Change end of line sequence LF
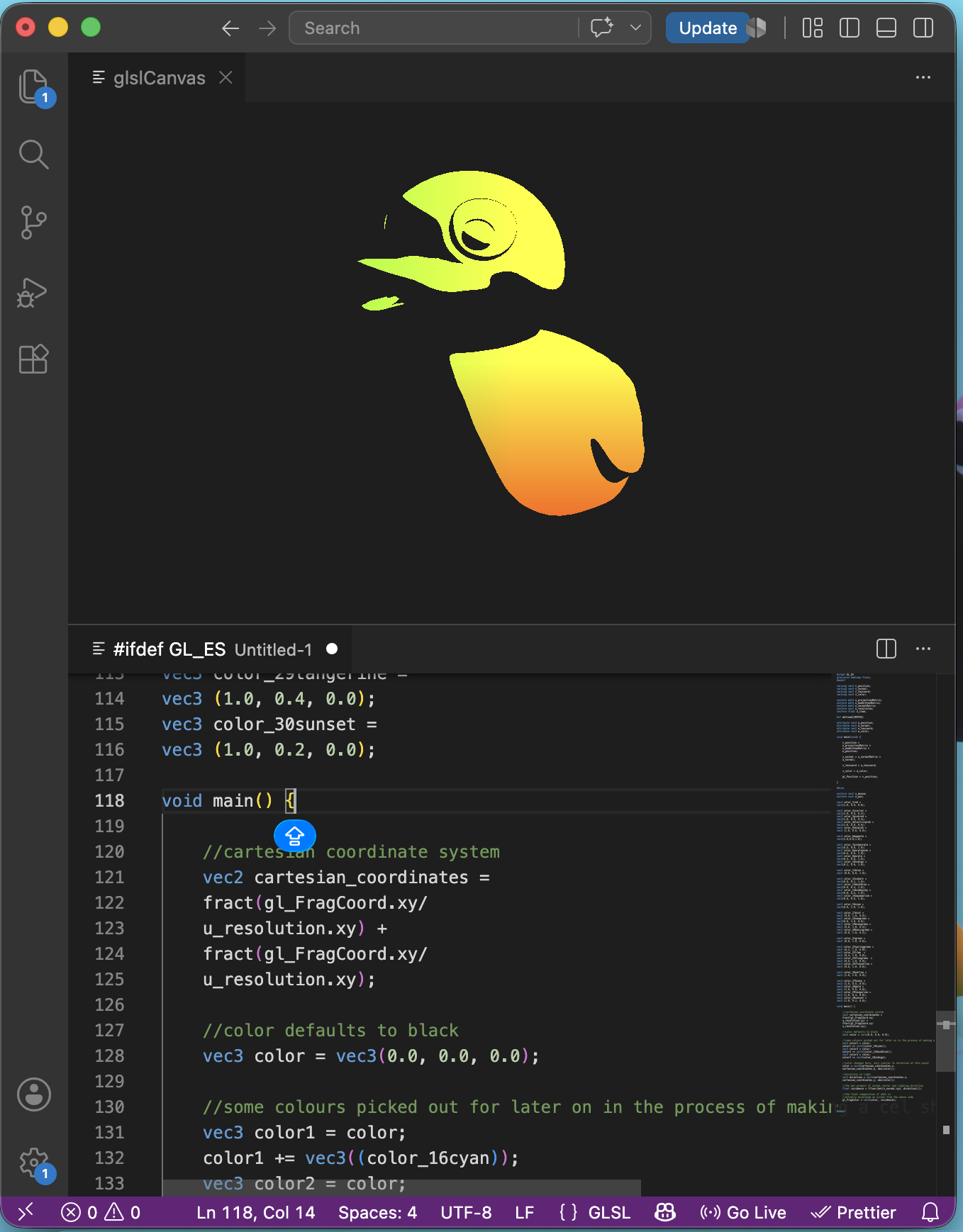The width and height of the screenshot is (963, 1232). pos(524,1213)
